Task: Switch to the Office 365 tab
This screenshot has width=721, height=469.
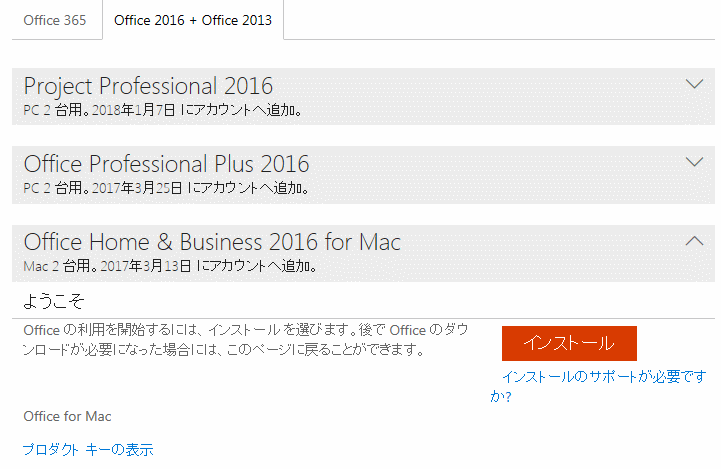Action: pos(55,20)
